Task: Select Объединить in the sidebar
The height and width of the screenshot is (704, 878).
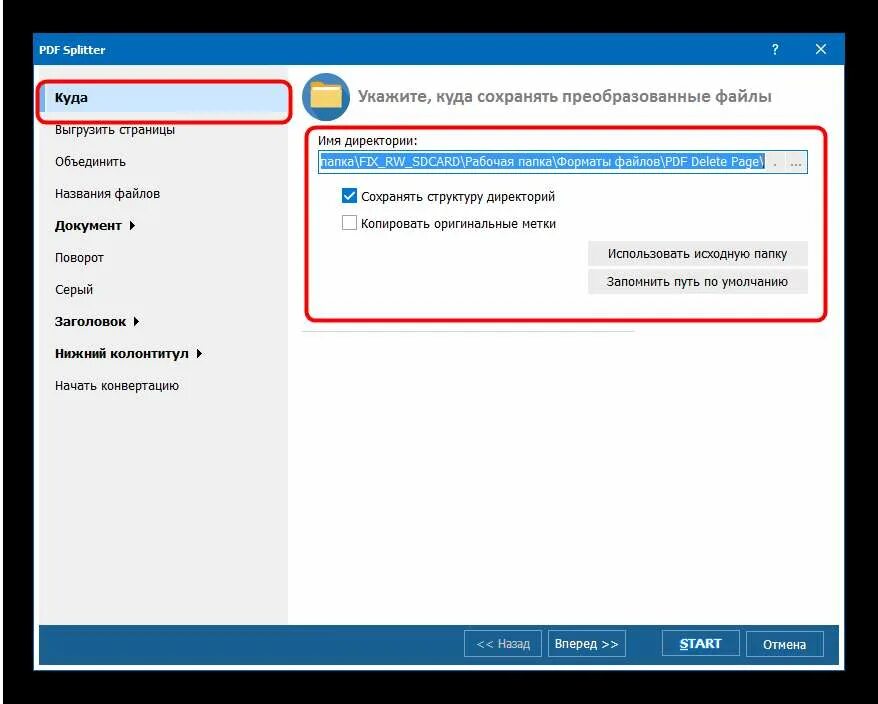Action: 90,162
